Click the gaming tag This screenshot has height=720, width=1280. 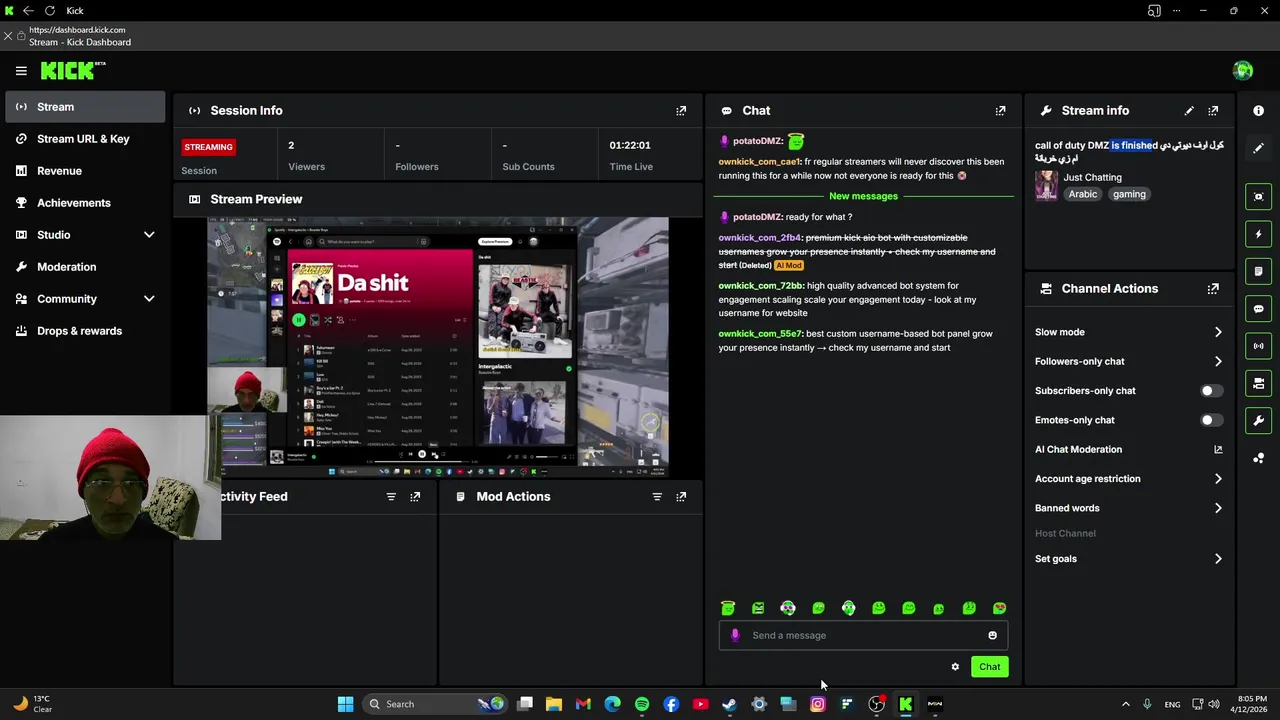coord(1129,194)
